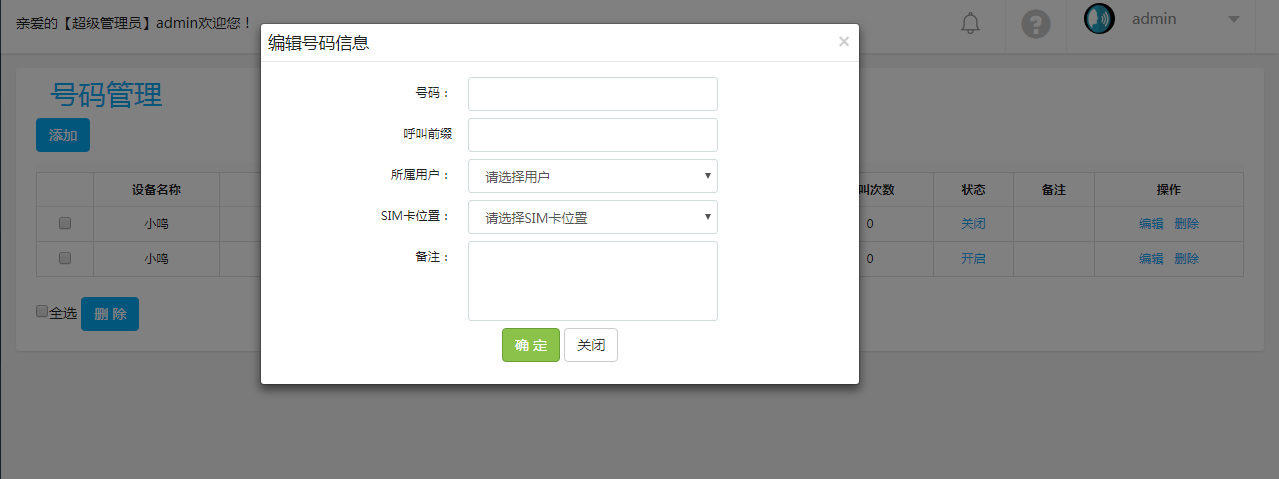This screenshot has width=1279, height=479.
Task: Toggle the 全选 checkbox
Action: [42, 312]
